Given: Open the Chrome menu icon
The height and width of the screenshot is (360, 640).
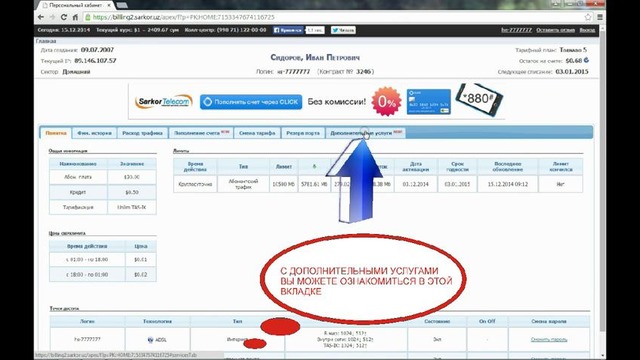Looking at the screenshot, I should 600,17.
